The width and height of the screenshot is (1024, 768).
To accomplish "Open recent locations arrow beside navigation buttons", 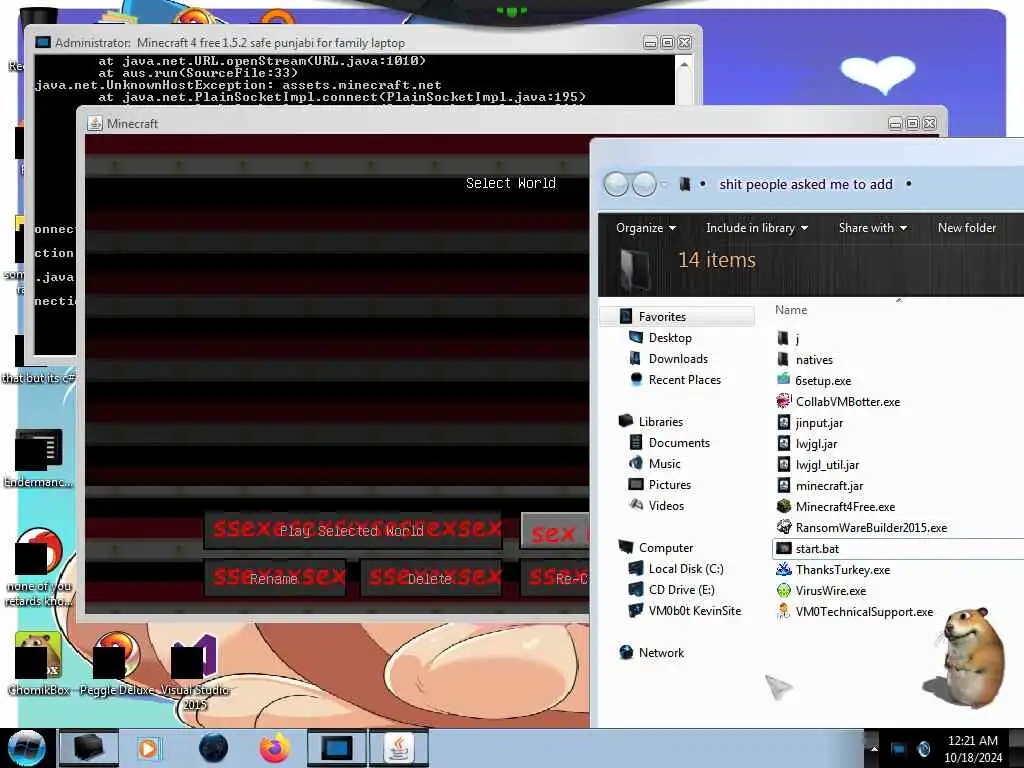I will [x=664, y=184].
